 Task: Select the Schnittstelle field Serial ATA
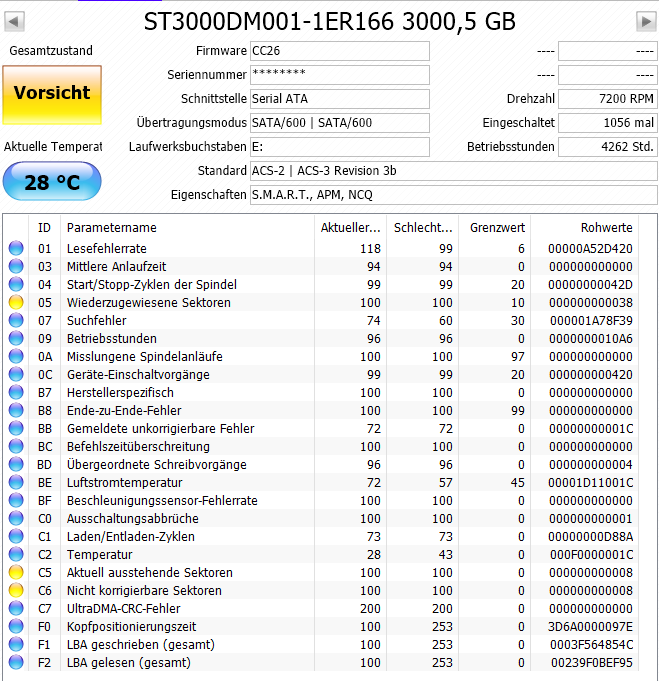click(x=340, y=99)
